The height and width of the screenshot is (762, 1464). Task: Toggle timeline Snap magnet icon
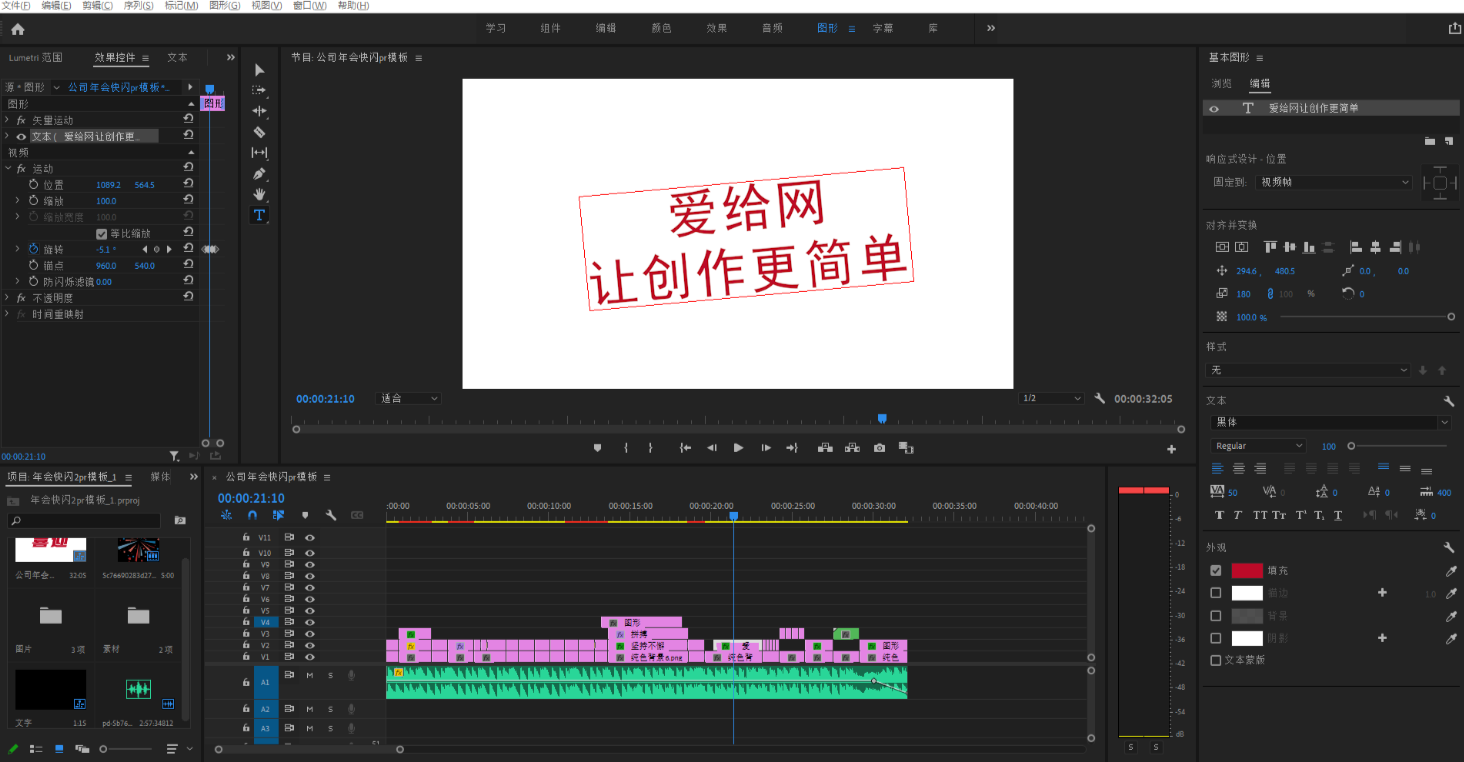click(x=252, y=515)
